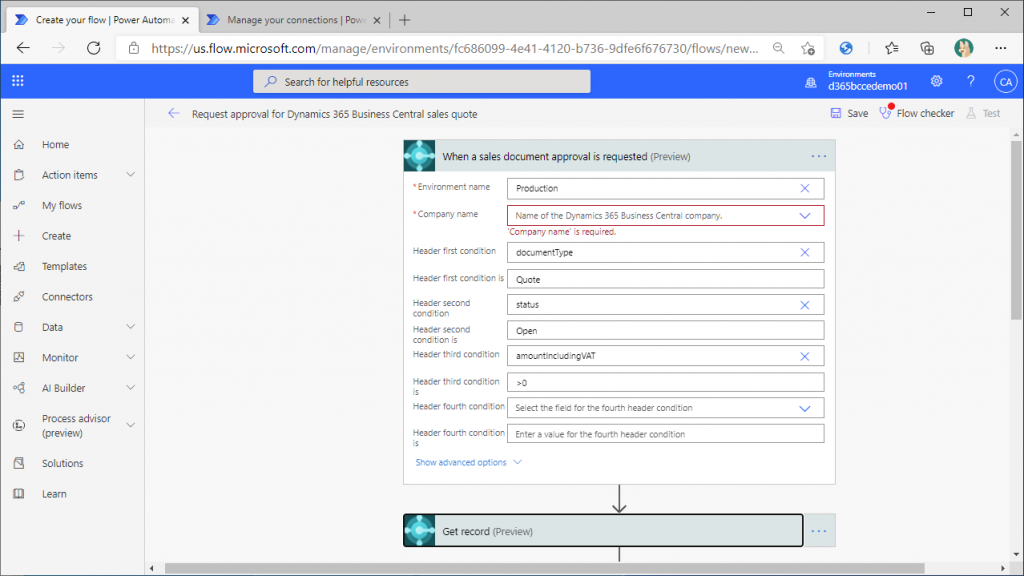Clear the amountIncludingVAT header condition
This screenshot has height=576, width=1024.
click(805, 356)
